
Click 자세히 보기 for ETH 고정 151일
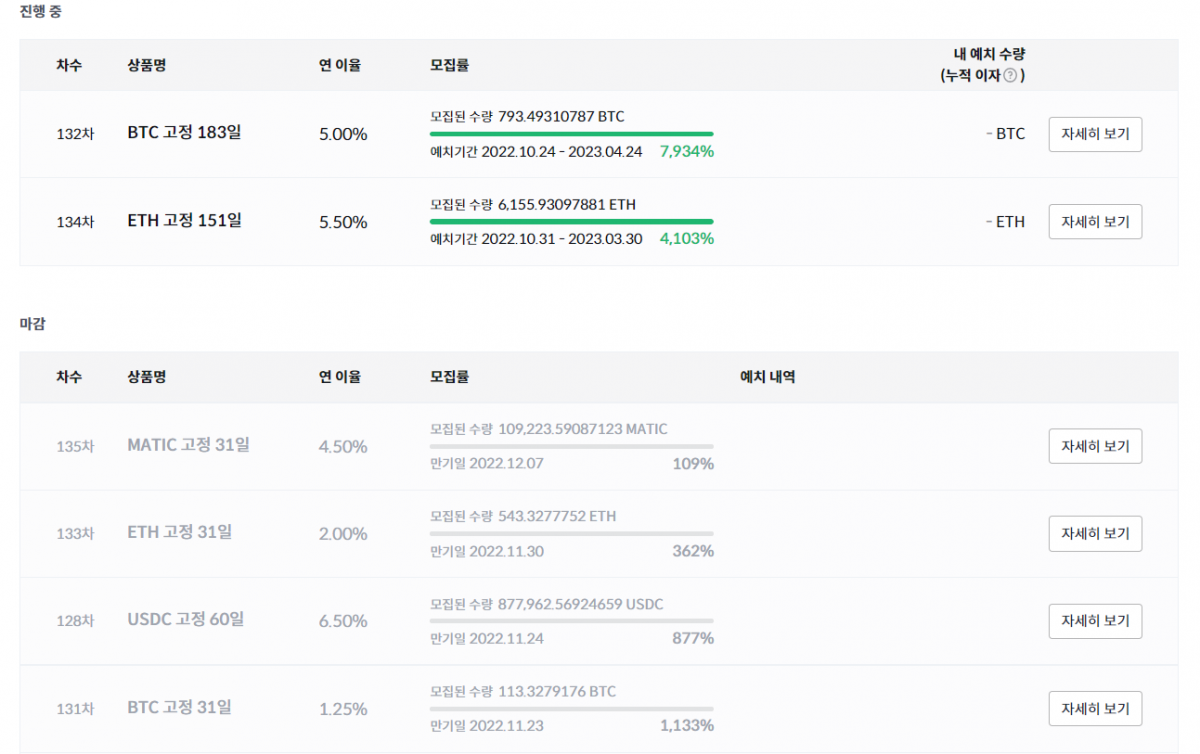click(x=1095, y=221)
